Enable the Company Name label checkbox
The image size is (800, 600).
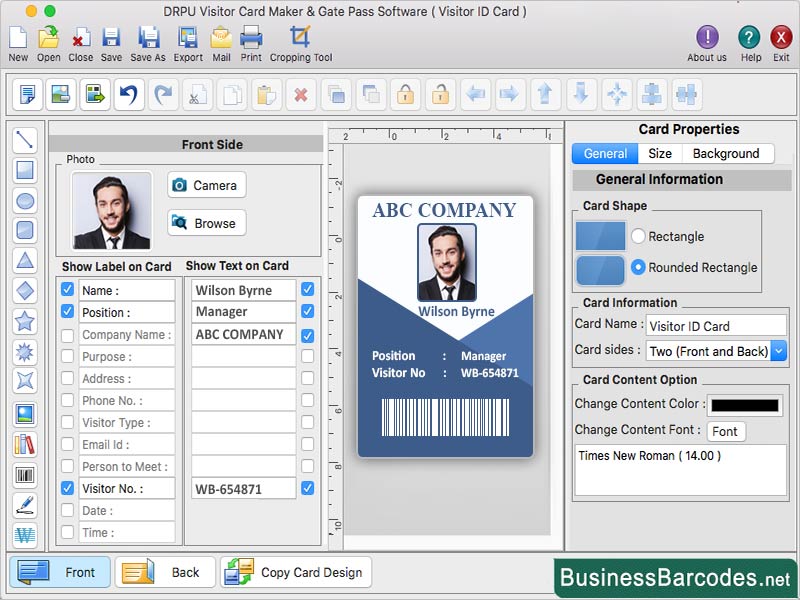point(66,334)
